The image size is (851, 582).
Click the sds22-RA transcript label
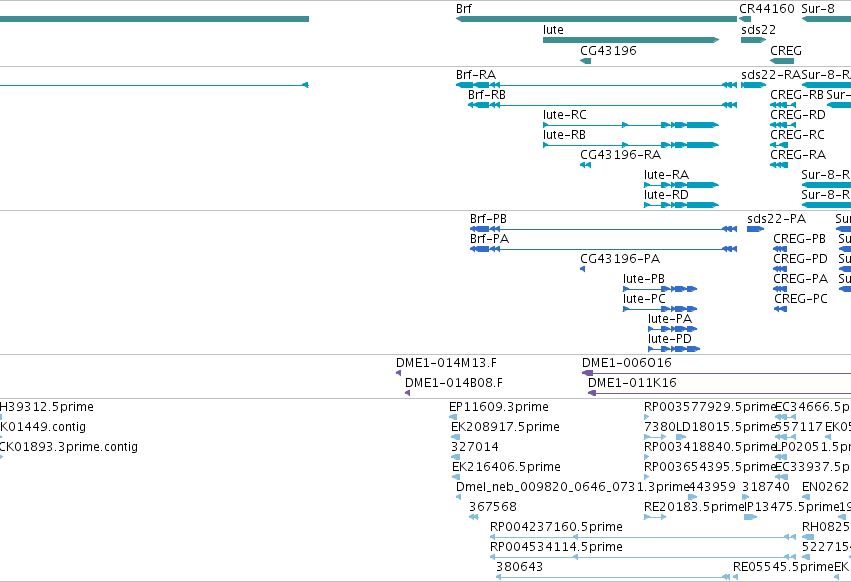pos(771,75)
